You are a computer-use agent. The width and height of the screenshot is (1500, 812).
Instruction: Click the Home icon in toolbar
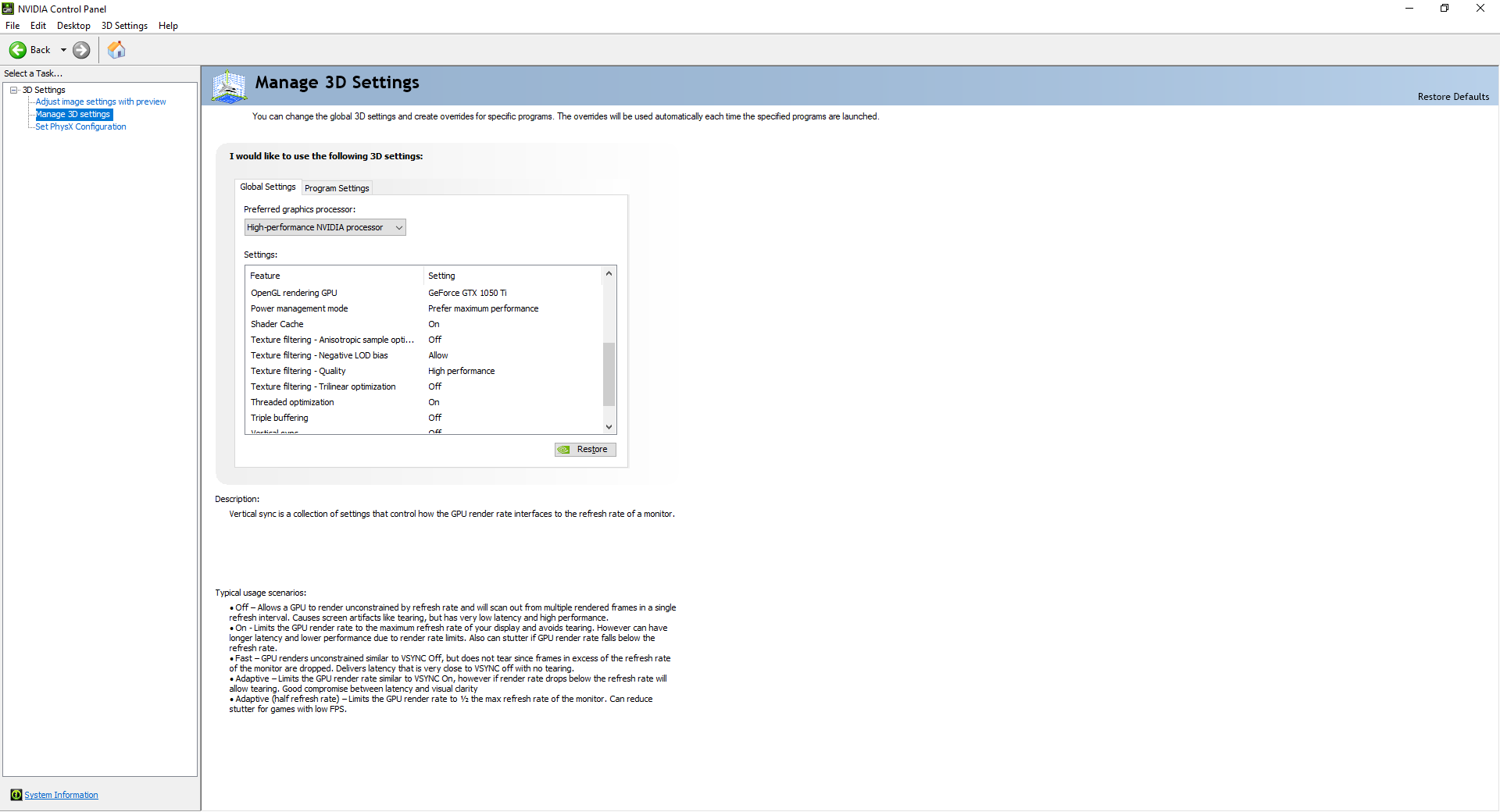116,50
